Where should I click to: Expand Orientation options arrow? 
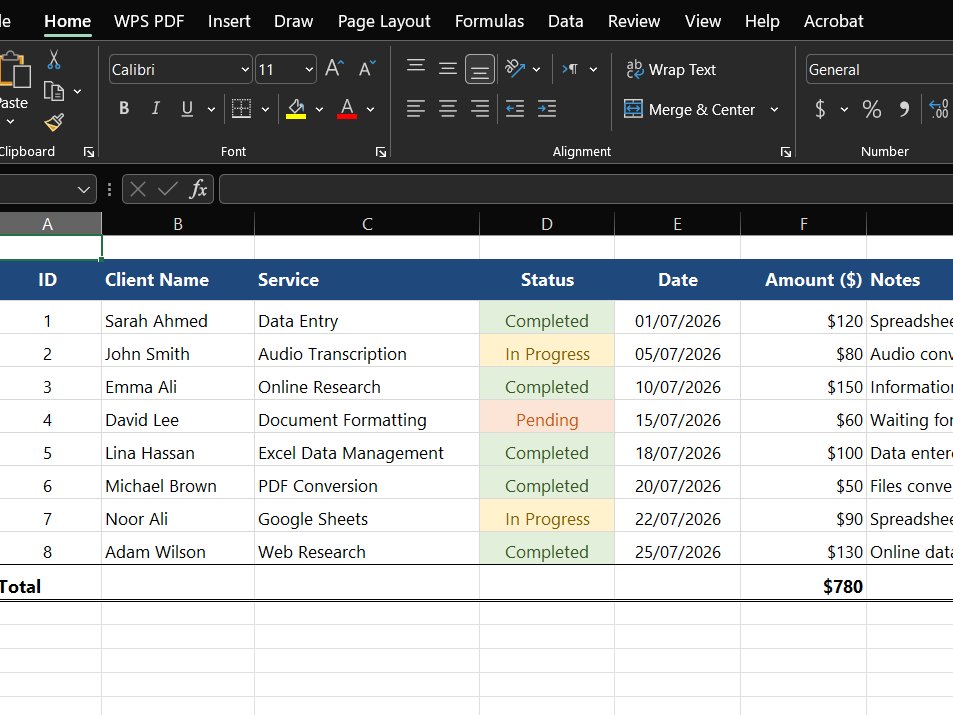(x=536, y=69)
